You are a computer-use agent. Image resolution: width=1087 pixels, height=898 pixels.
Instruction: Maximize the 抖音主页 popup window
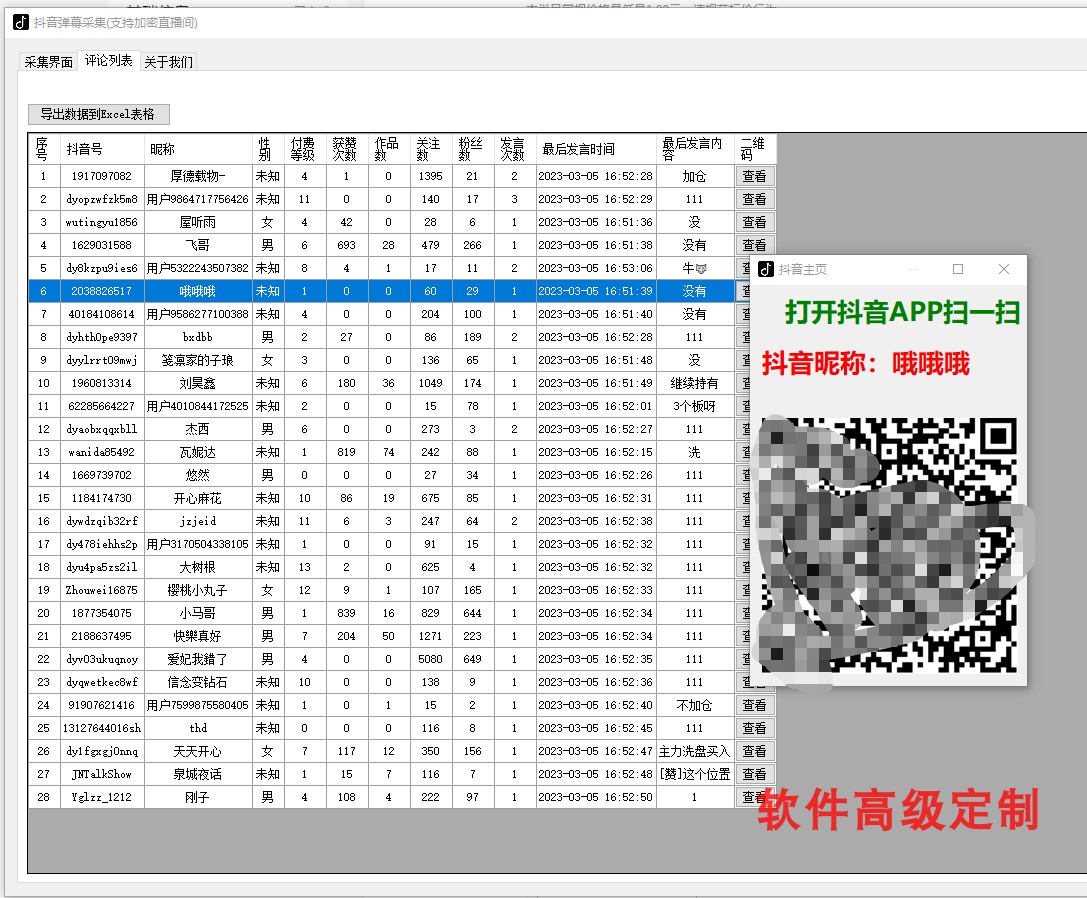958,269
